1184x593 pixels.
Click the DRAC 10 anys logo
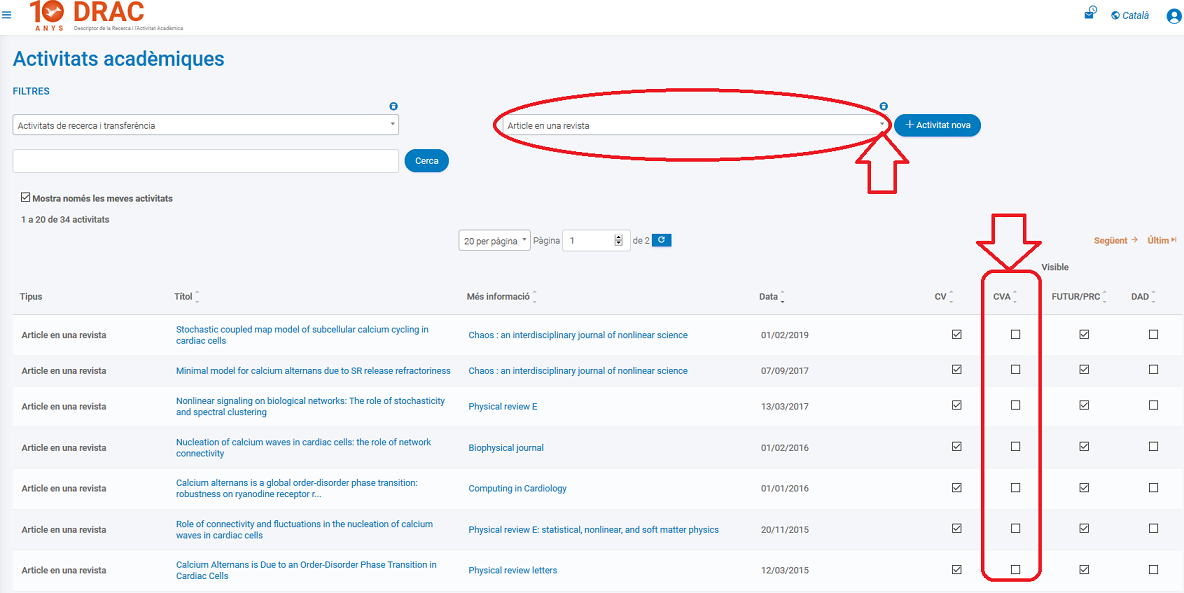[88, 16]
